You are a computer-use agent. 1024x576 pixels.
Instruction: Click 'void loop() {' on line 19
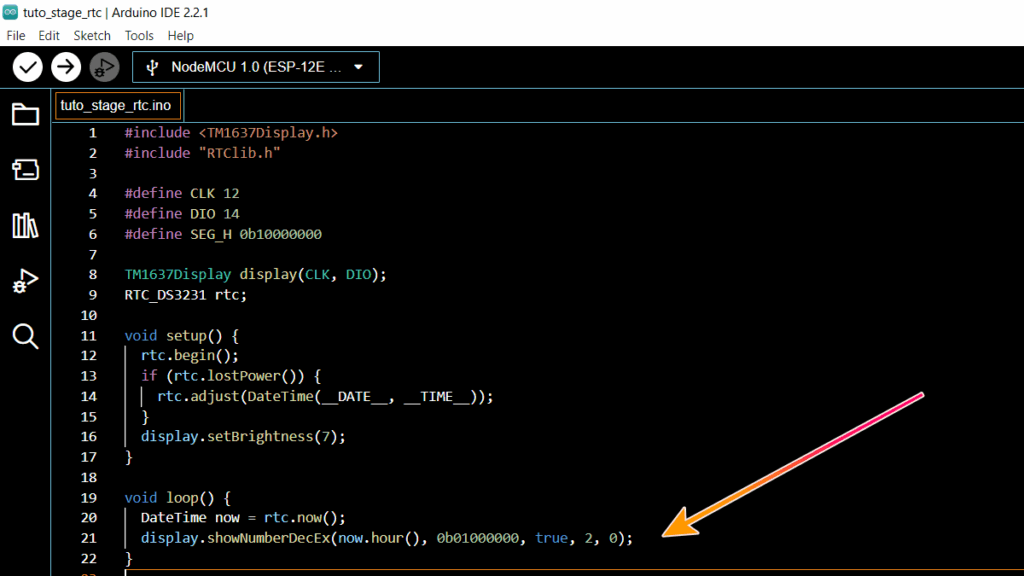(178, 498)
